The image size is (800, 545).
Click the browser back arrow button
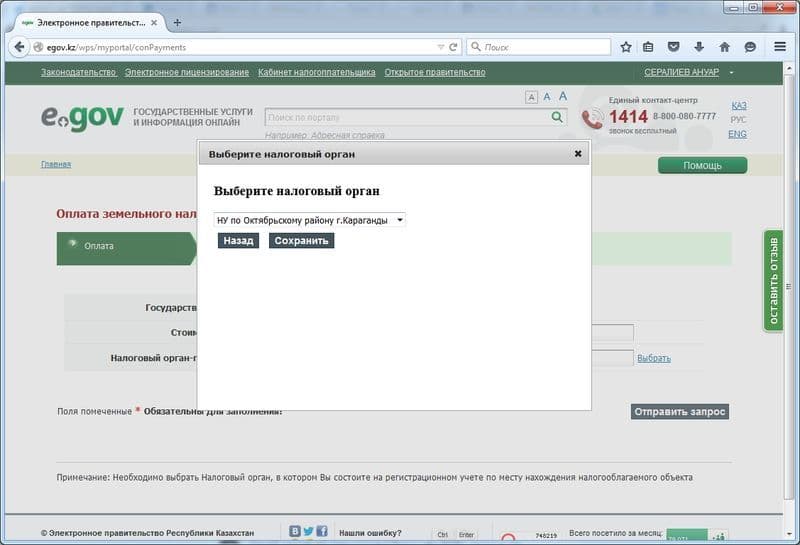pyautogui.click(x=19, y=47)
